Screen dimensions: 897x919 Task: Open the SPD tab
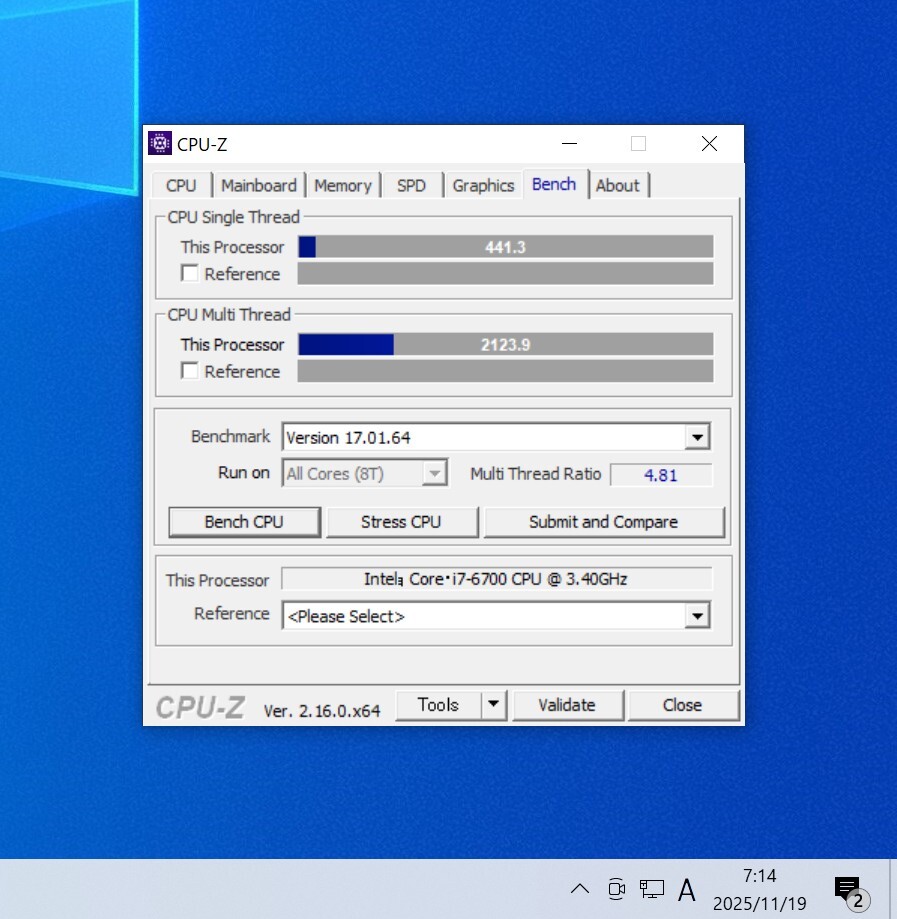point(411,186)
